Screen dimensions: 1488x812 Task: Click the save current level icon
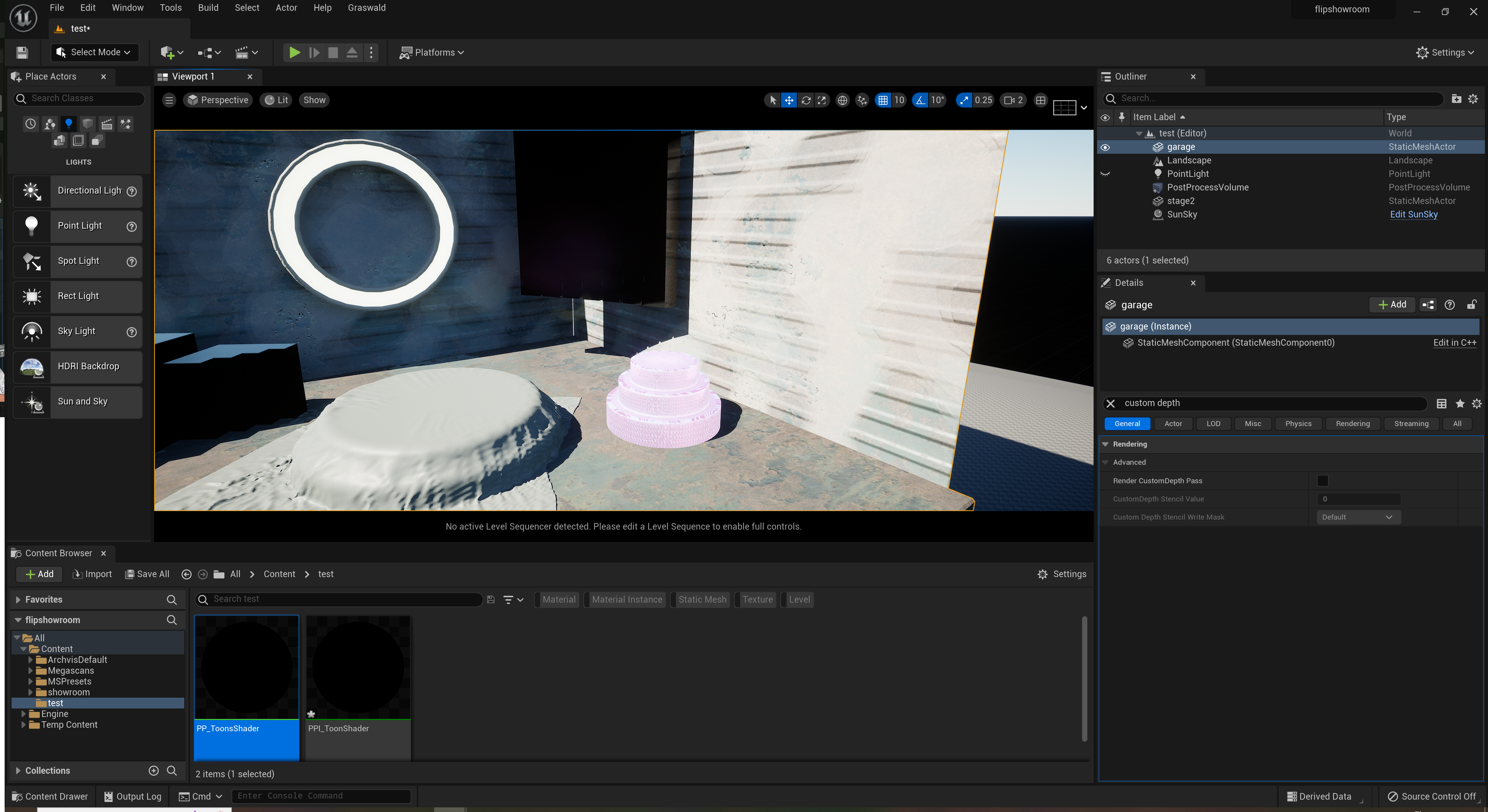(x=22, y=53)
